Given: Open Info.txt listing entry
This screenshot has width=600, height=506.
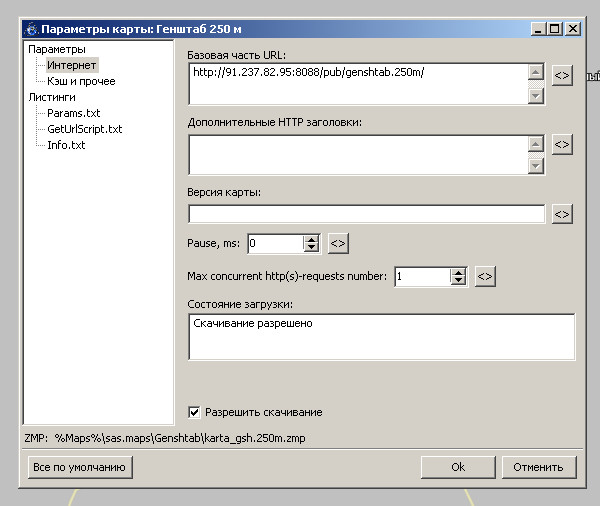Looking at the screenshot, I should tap(67, 145).
